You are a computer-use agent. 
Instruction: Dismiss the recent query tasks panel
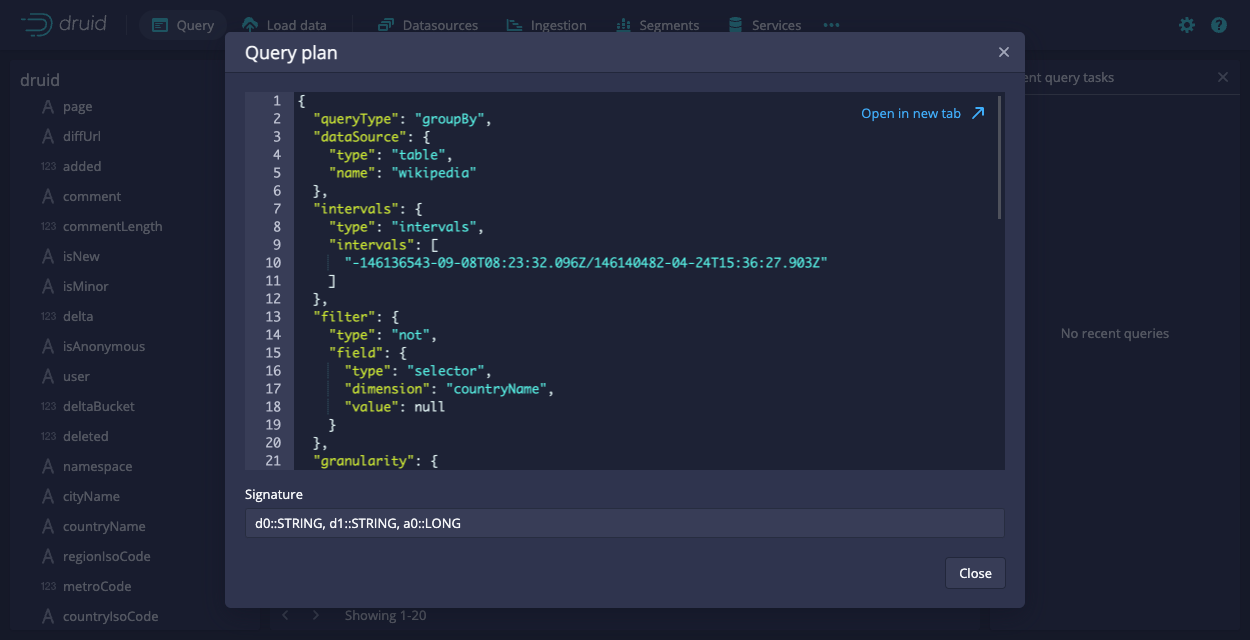[1222, 76]
